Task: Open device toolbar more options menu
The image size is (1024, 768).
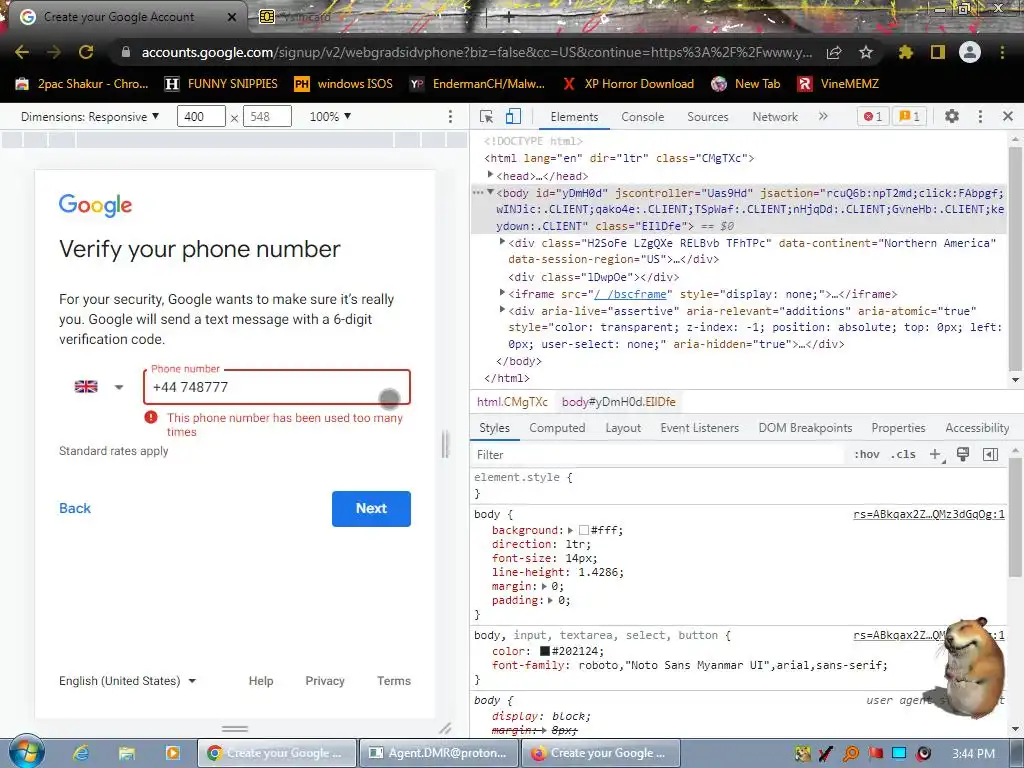Action: (x=450, y=116)
